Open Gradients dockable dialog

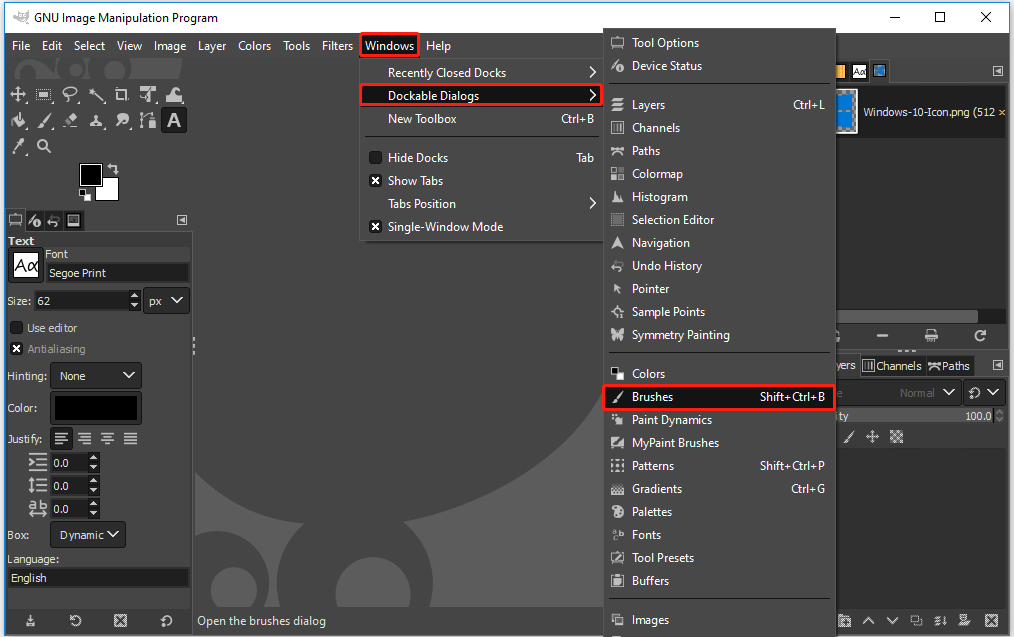point(719,489)
